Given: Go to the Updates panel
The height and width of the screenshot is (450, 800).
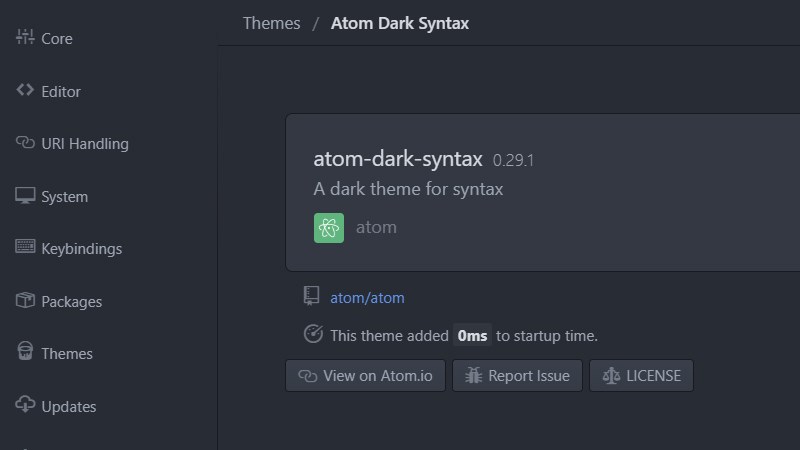Looking at the screenshot, I should [68, 406].
